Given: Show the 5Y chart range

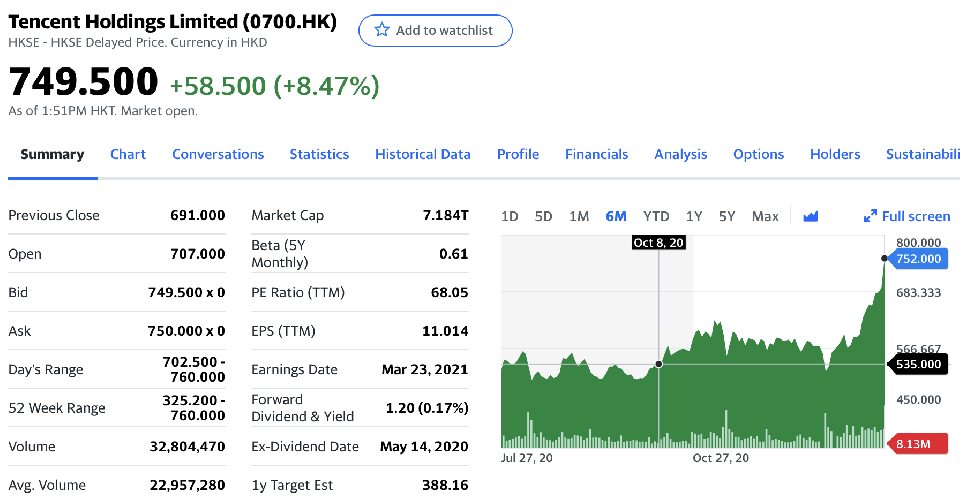Looking at the screenshot, I should [727, 216].
